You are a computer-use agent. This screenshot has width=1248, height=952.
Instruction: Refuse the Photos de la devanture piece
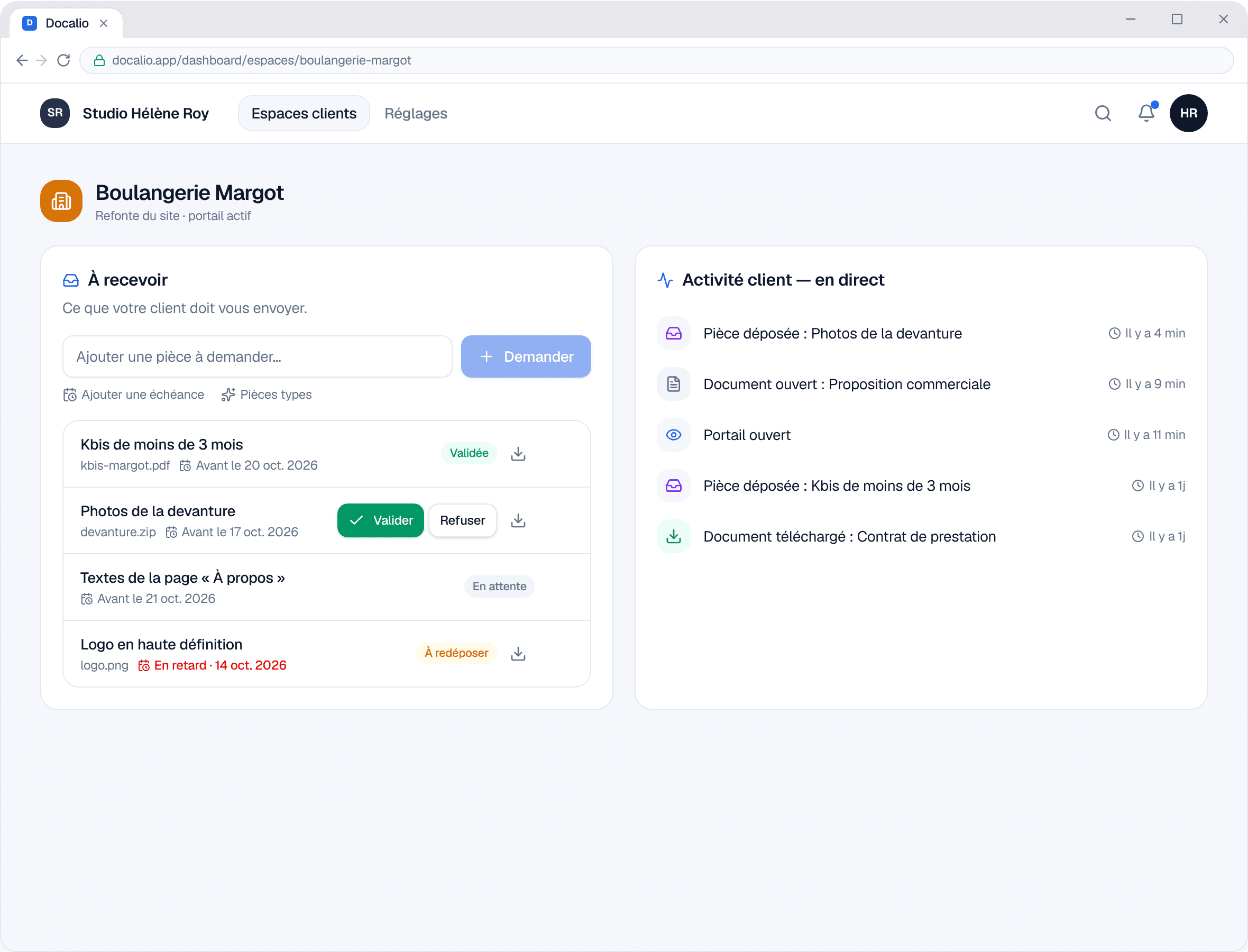click(x=462, y=520)
